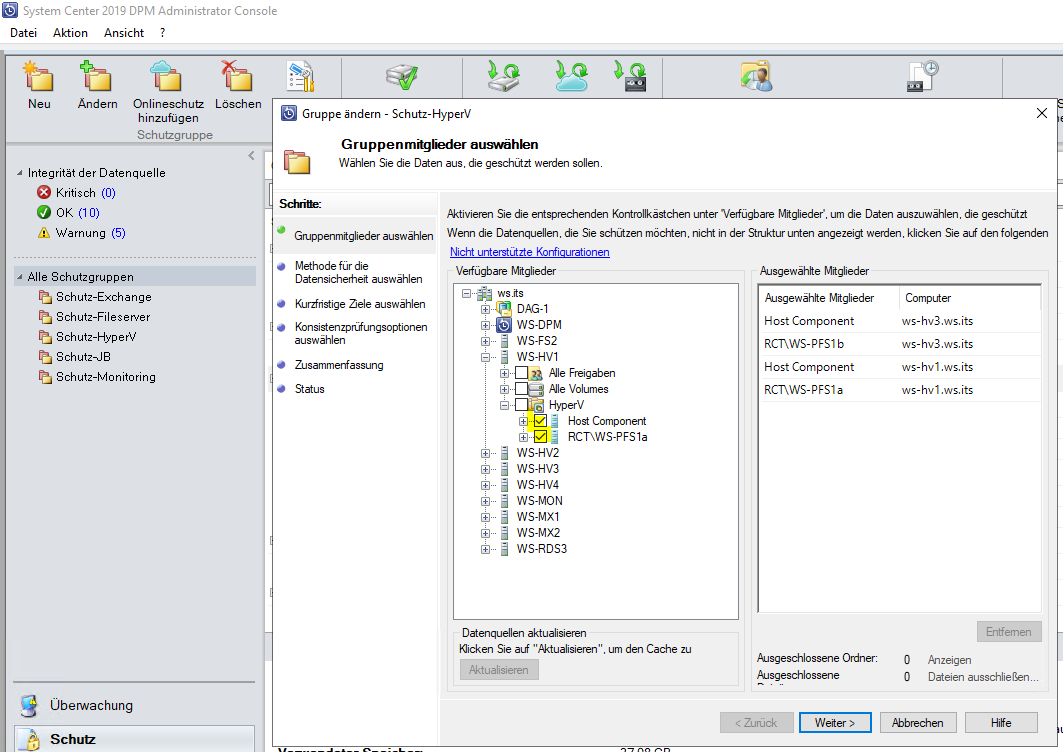Click the disk with green checkmark icon
This screenshot has width=1063, height=752.
click(402, 76)
